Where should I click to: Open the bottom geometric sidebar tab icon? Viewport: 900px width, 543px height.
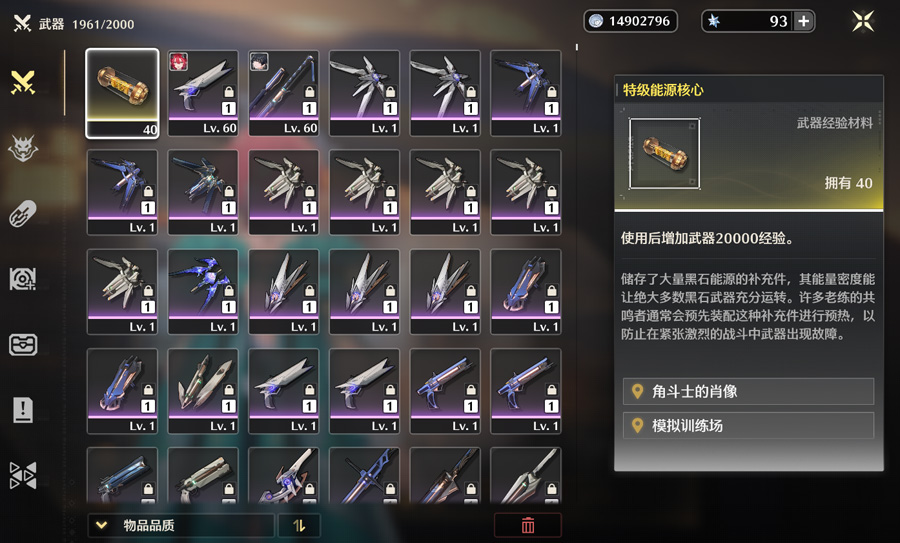point(23,475)
